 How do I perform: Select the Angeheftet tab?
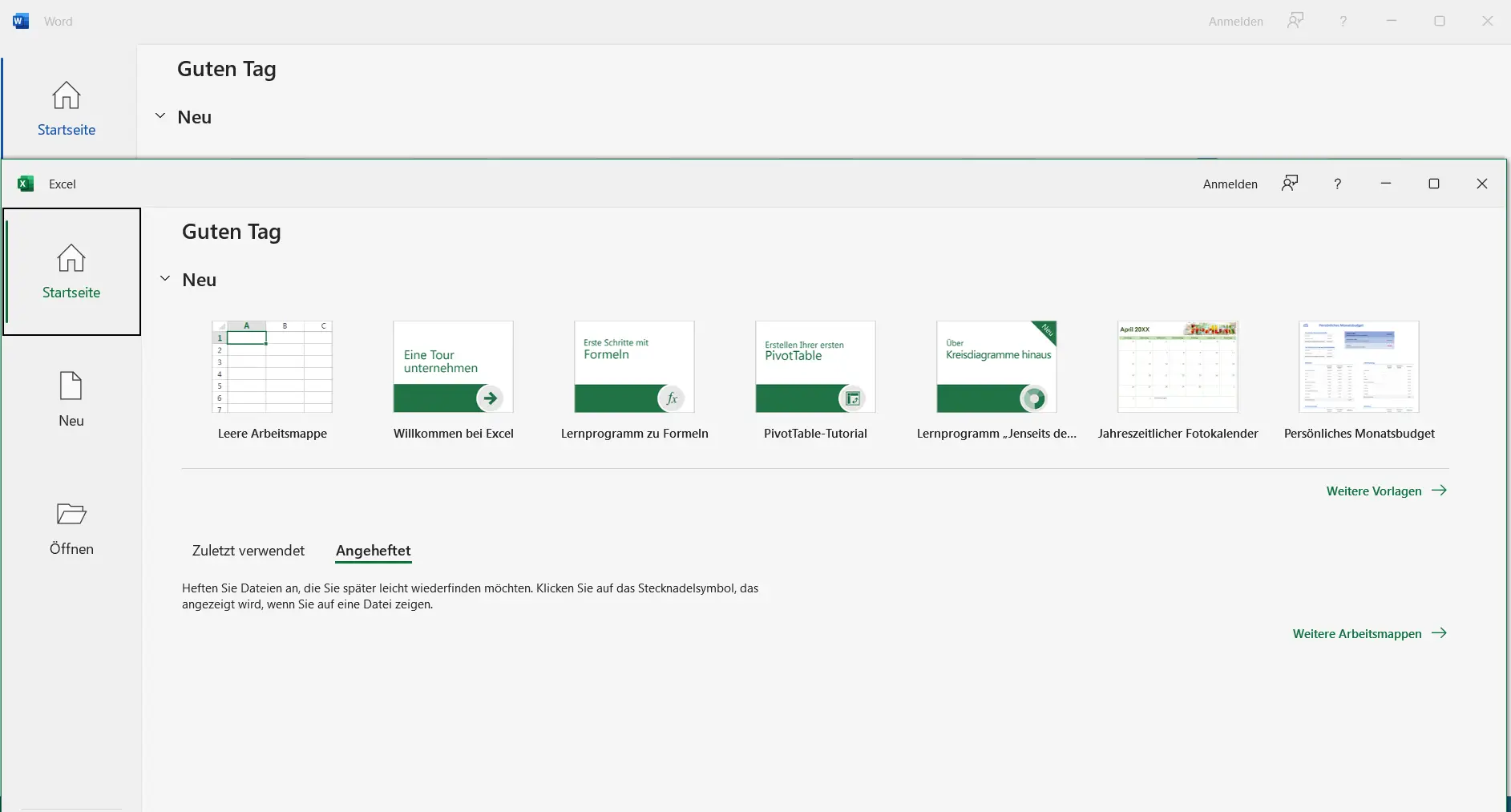(373, 551)
